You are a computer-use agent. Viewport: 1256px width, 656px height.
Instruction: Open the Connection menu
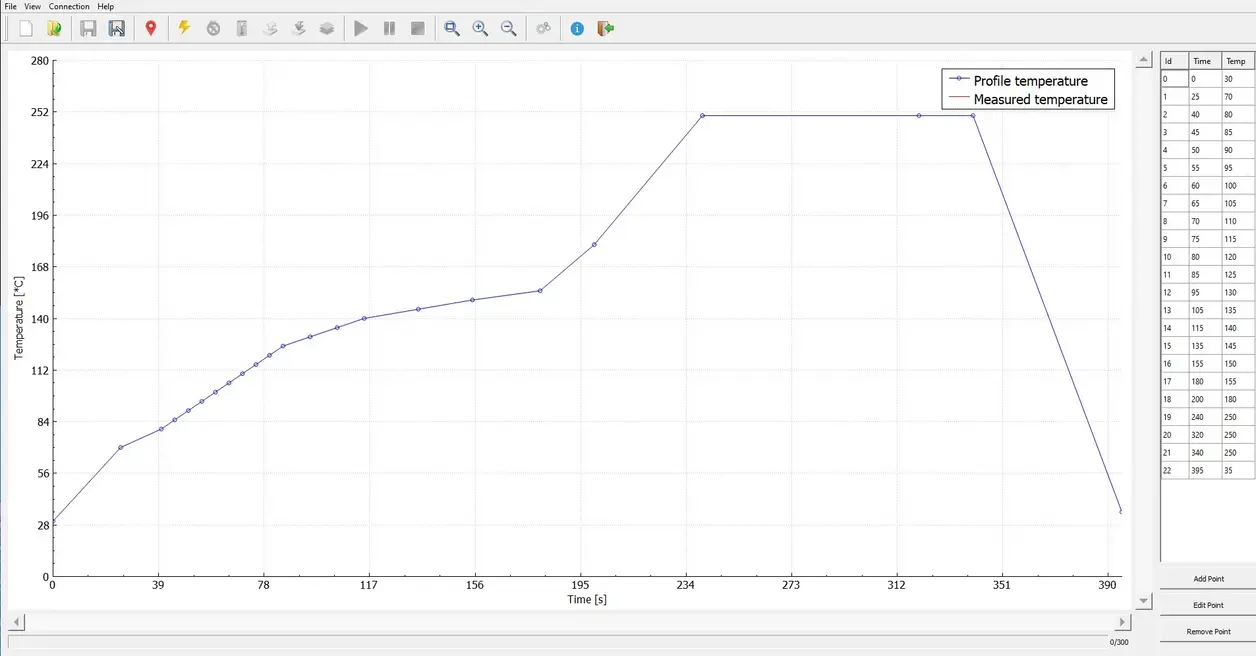[69, 6]
